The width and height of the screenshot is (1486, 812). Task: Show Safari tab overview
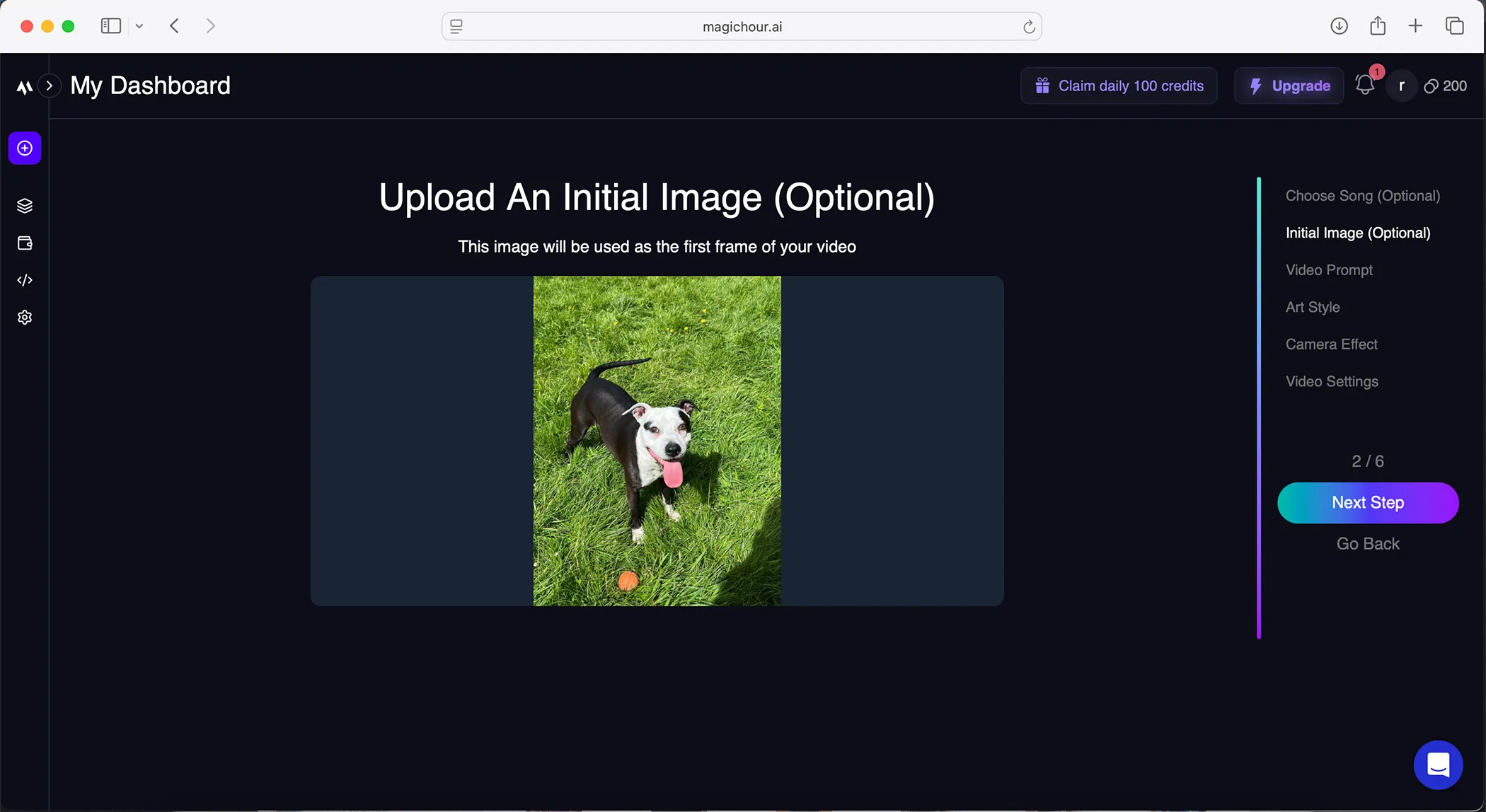1454,26
